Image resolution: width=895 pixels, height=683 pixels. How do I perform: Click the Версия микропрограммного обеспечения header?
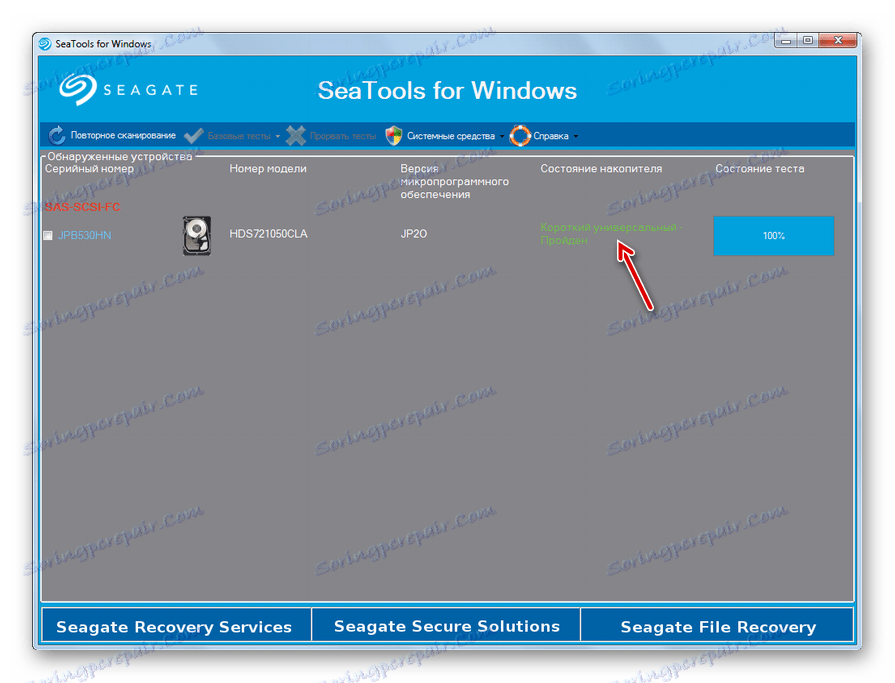pos(454,181)
